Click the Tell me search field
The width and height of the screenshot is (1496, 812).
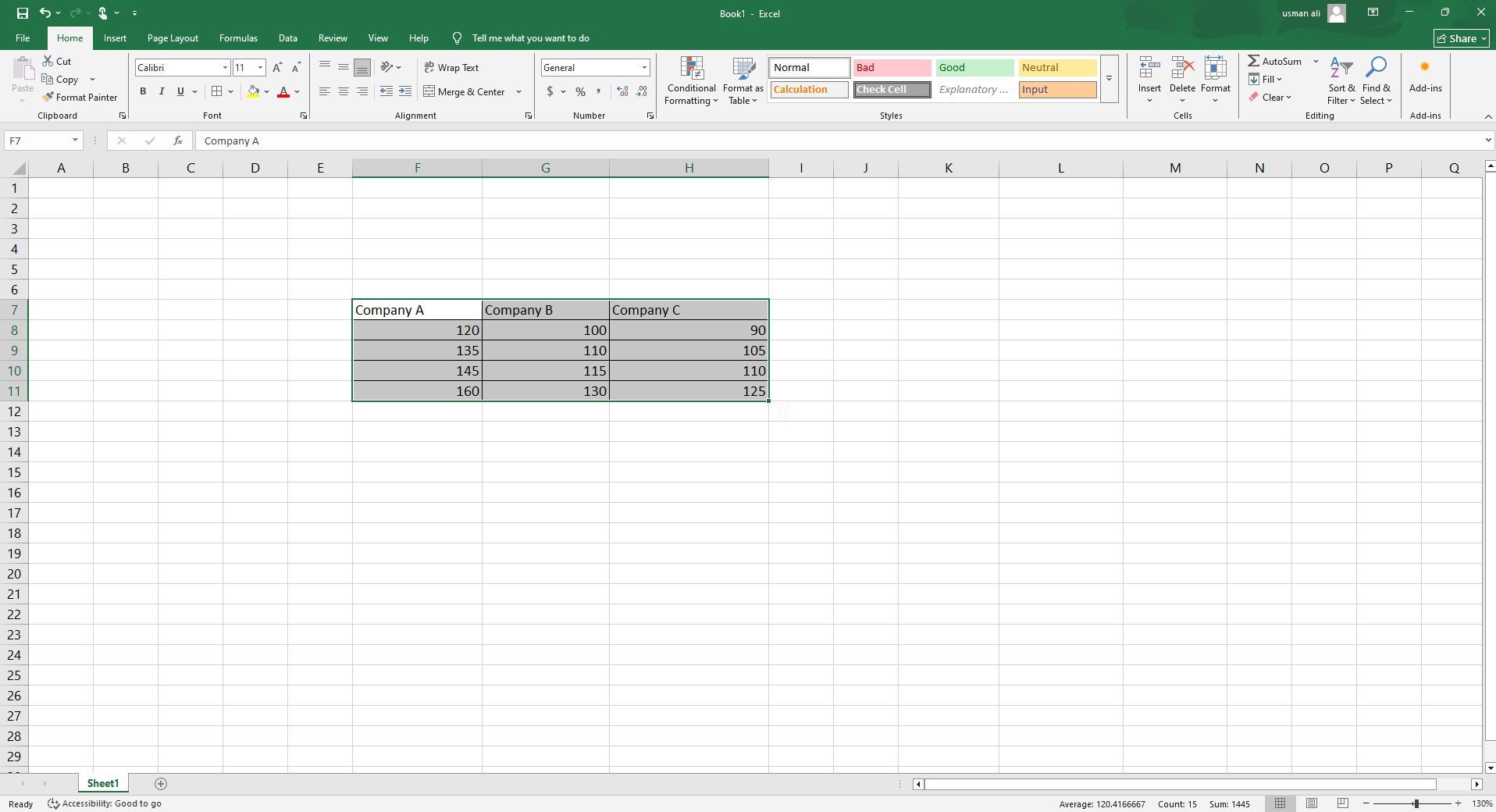(x=530, y=38)
